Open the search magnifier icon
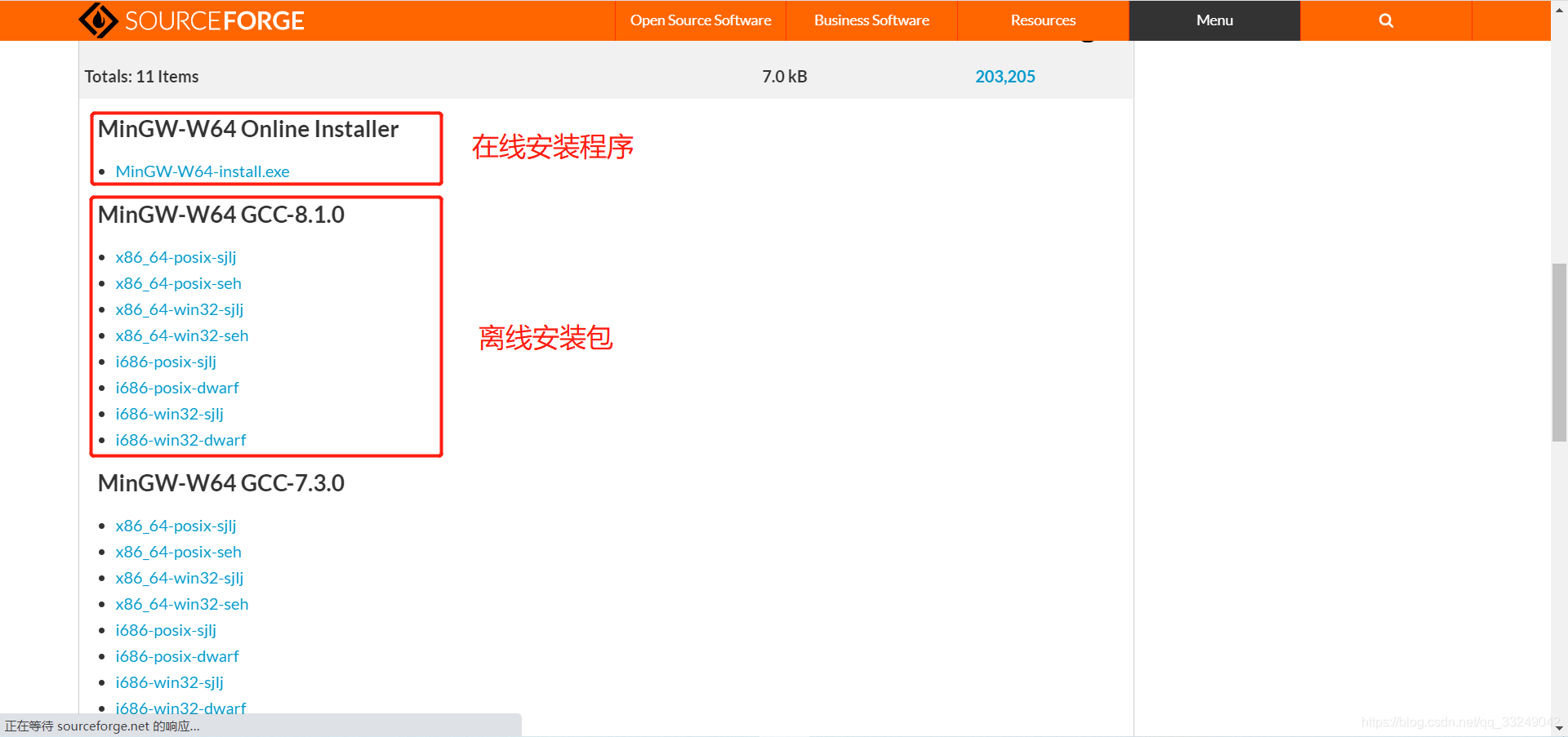Screen dimensions: 1568x737 point(1386,20)
